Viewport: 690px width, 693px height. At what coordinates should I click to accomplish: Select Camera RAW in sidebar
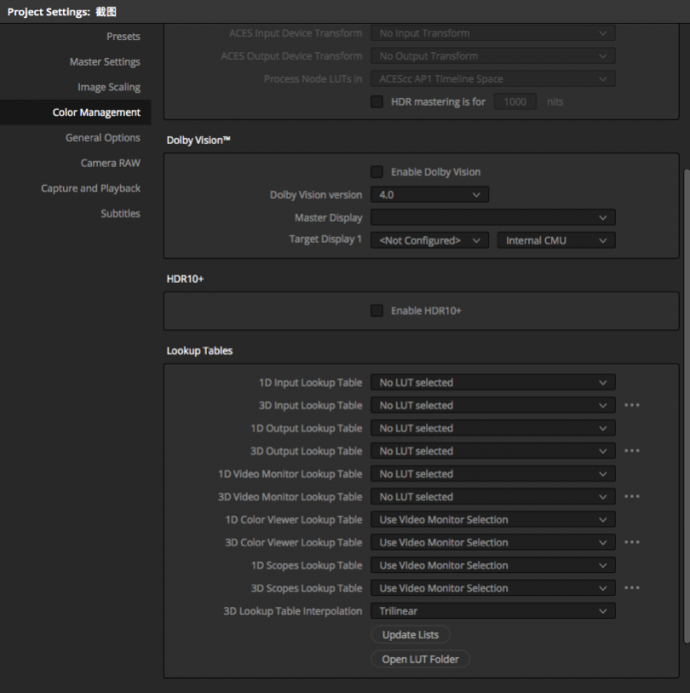[x=111, y=163]
